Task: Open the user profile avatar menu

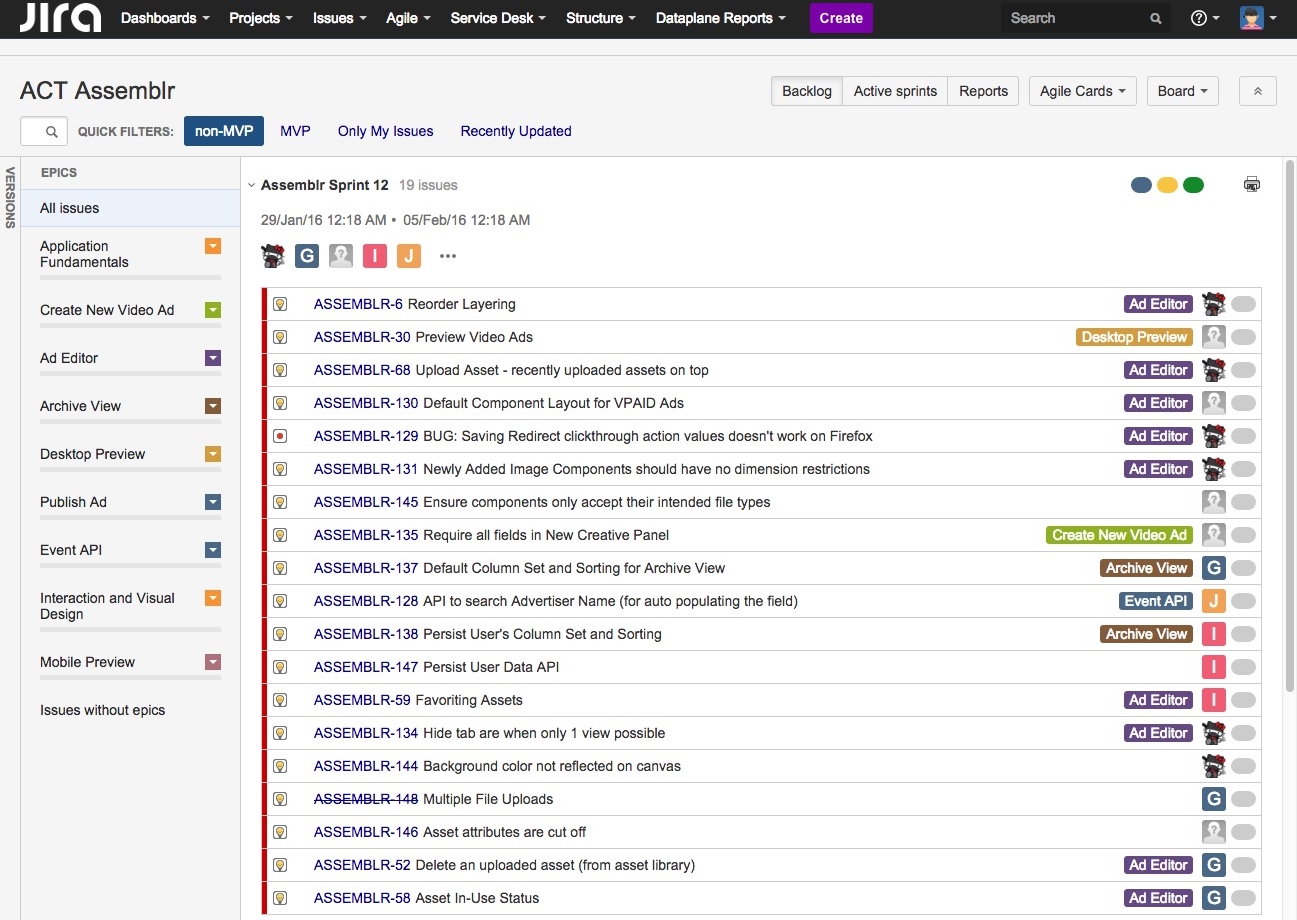Action: [x=1258, y=18]
